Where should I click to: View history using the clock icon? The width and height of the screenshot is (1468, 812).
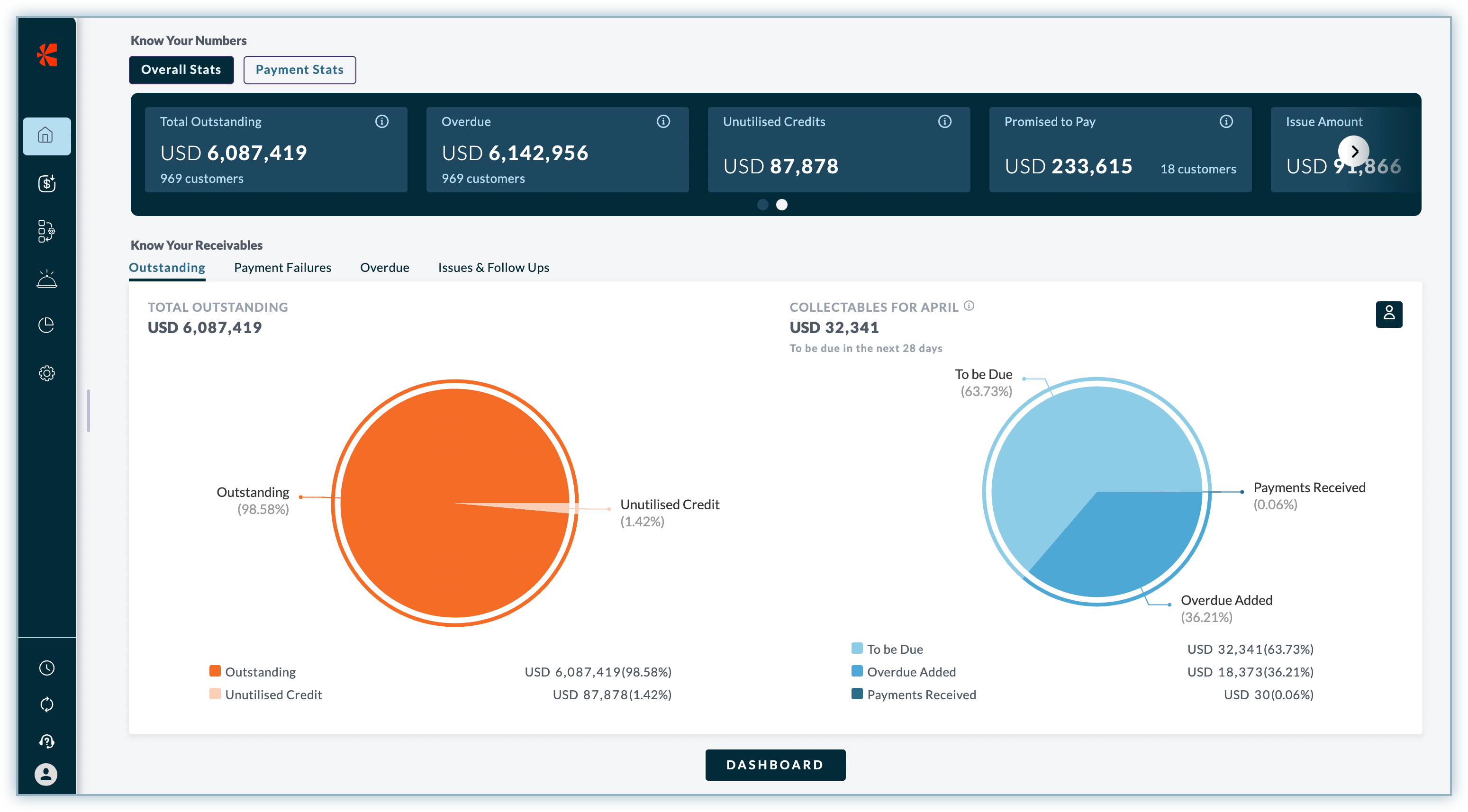46,668
